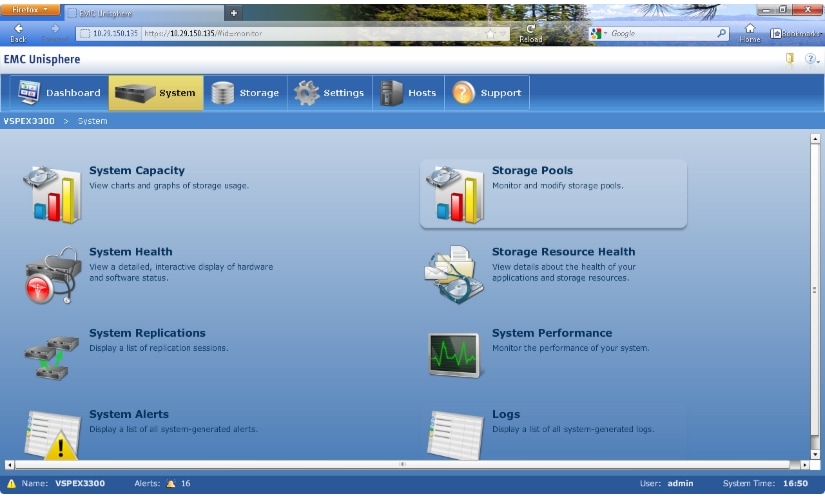Open the Logs list icon
The image size is (825, 500).
[x=455, y=436]
